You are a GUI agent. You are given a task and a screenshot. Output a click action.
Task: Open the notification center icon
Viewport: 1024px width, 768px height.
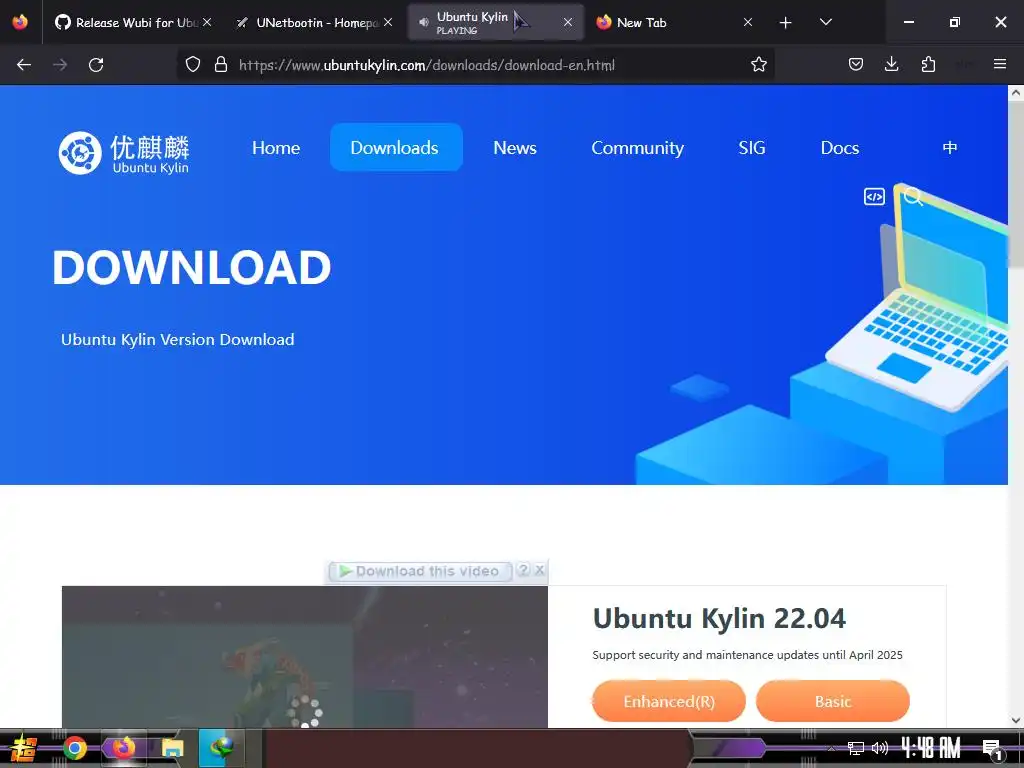pos(991,749)
